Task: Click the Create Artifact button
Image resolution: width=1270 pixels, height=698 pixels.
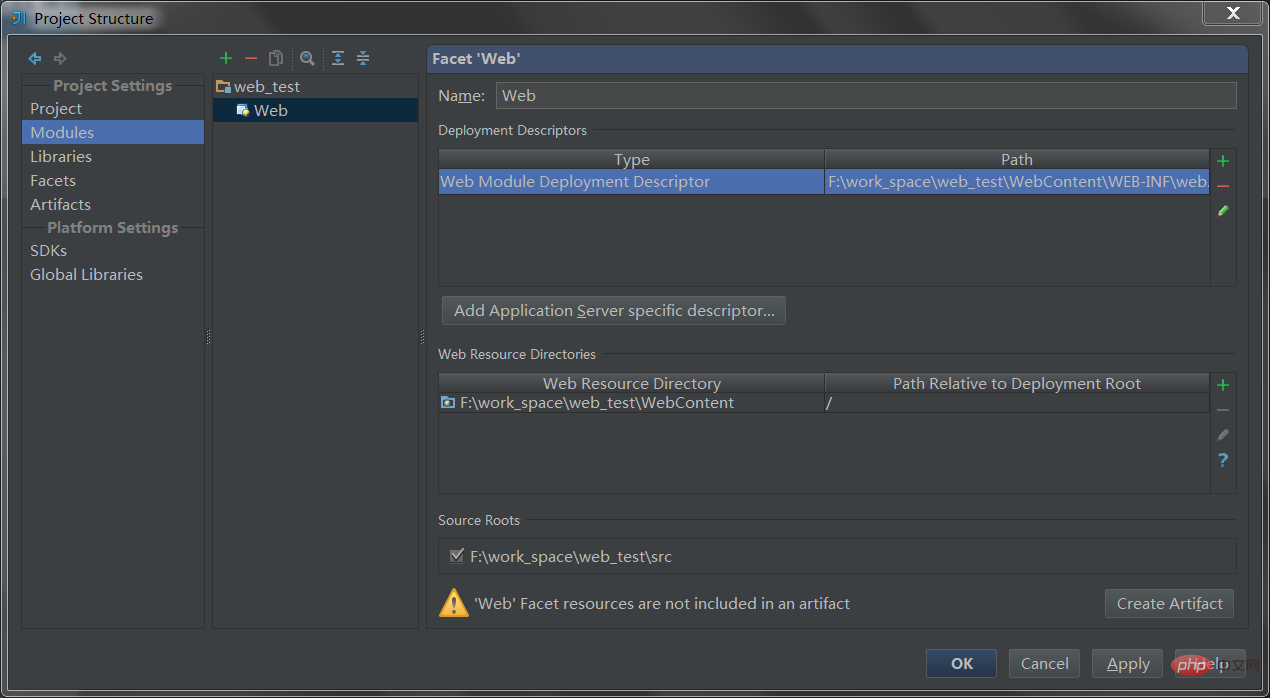Action: click(1169, 603)
